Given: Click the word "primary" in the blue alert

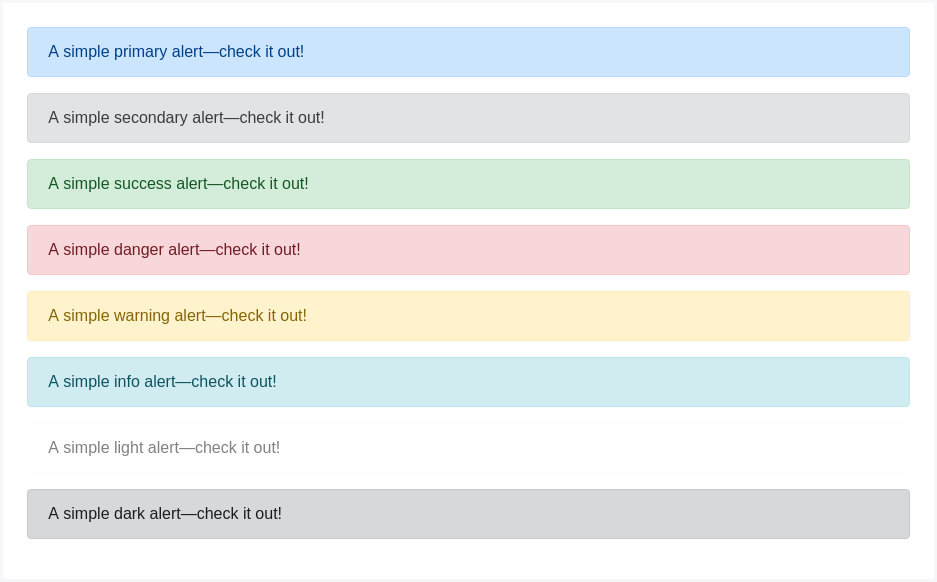Looking at the screenshot, I should pos(141,52).
